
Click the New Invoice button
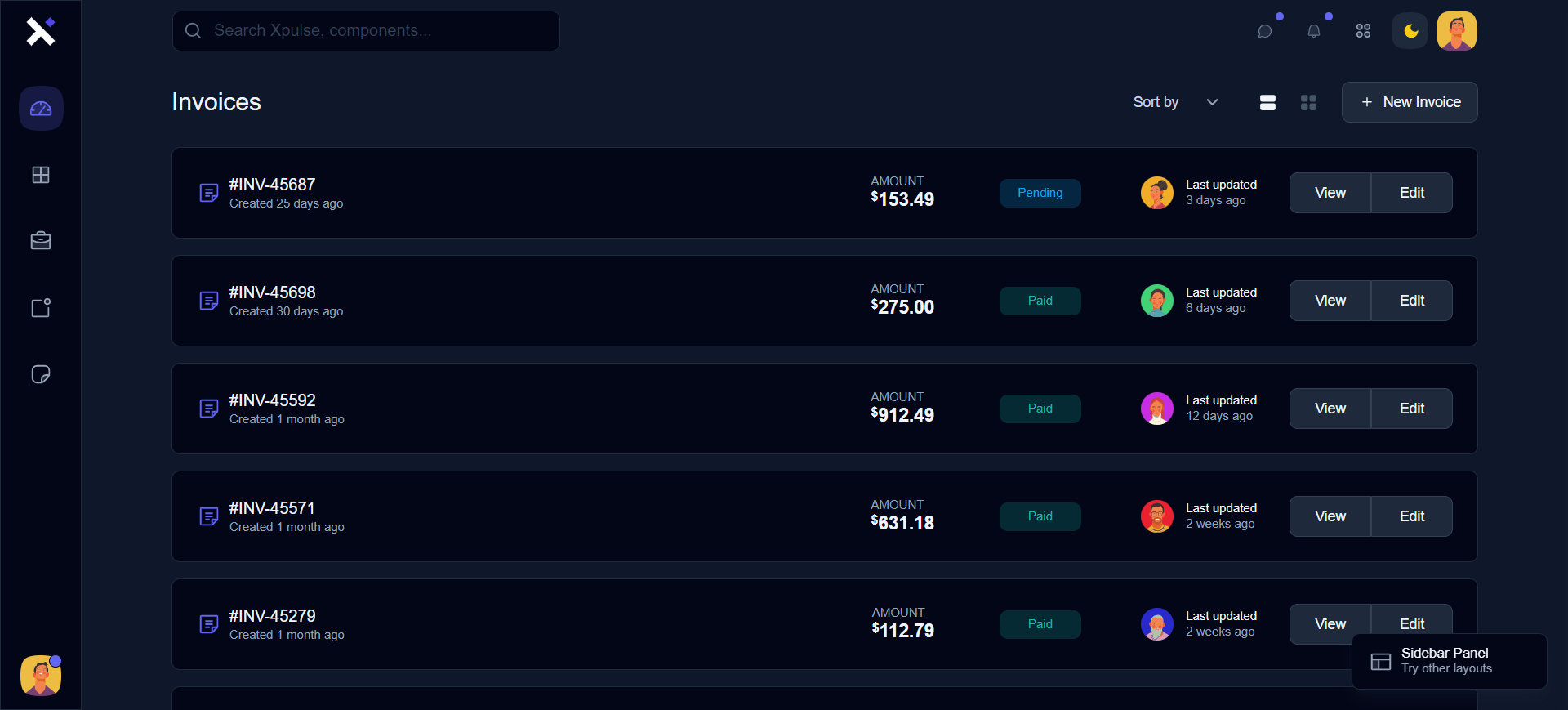point(1410,102)
